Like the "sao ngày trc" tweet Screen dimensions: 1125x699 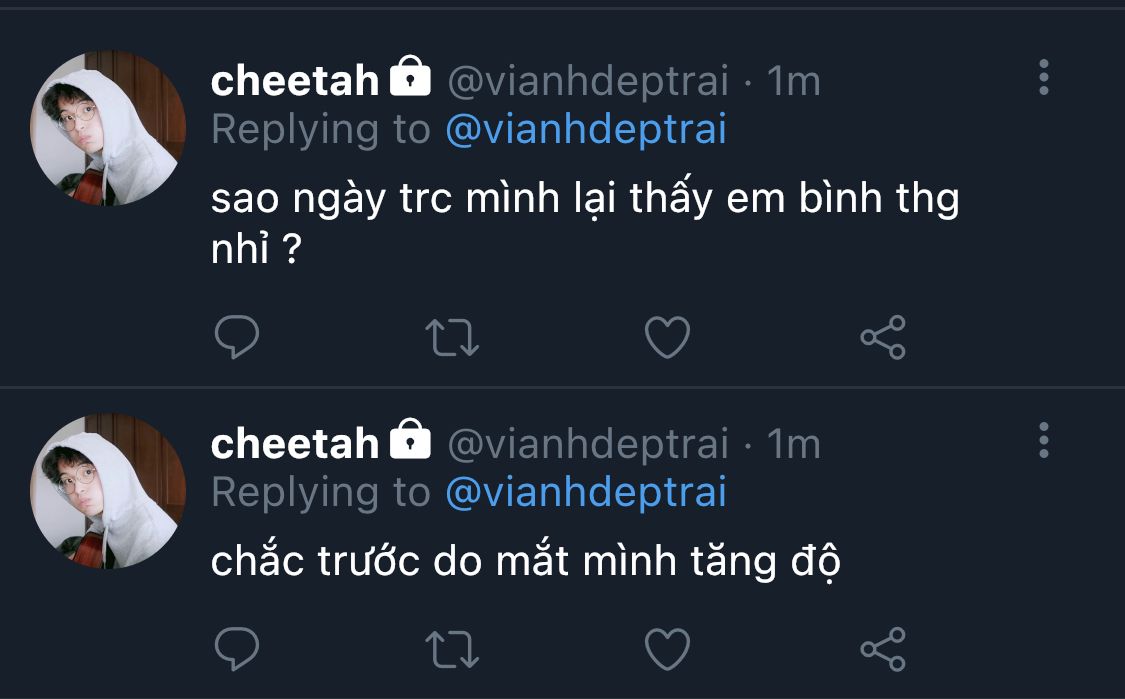pyautogui.click(x=667, y=338)
